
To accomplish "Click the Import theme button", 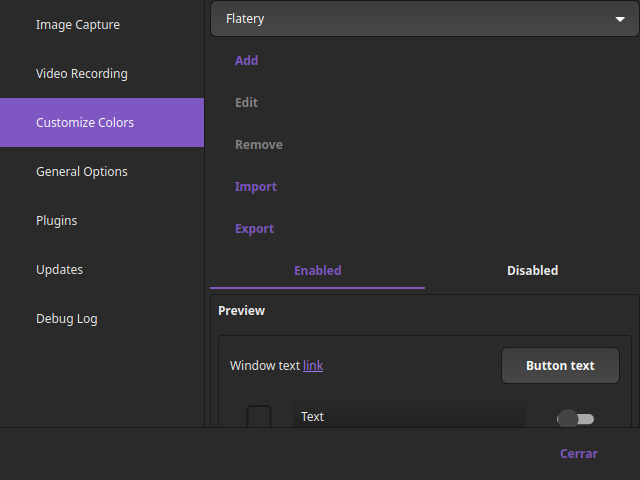I will pos(255,187).
